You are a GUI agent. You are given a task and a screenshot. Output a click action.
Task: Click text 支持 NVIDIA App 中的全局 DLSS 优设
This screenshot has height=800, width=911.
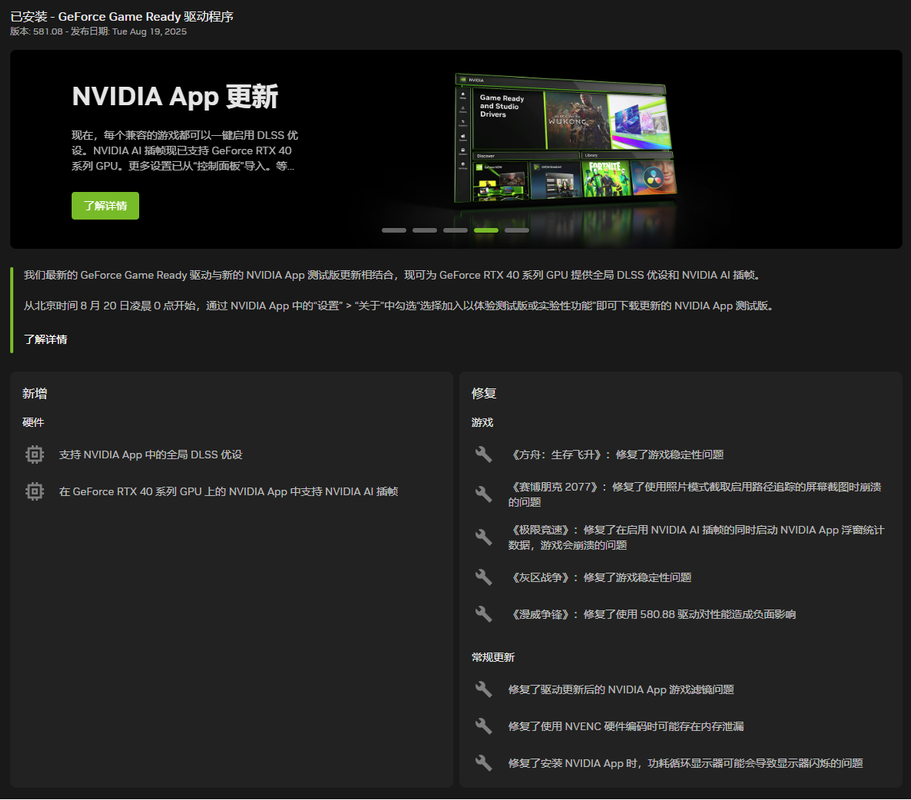[150, 454]
